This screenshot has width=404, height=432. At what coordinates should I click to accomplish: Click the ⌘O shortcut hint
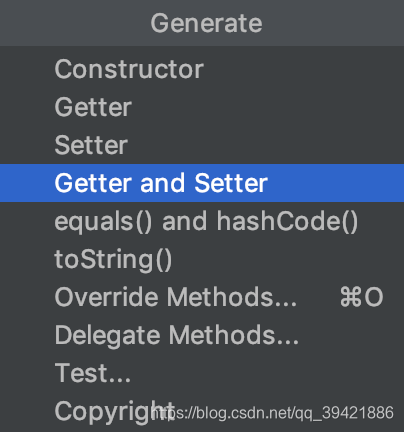pos(361,297)
